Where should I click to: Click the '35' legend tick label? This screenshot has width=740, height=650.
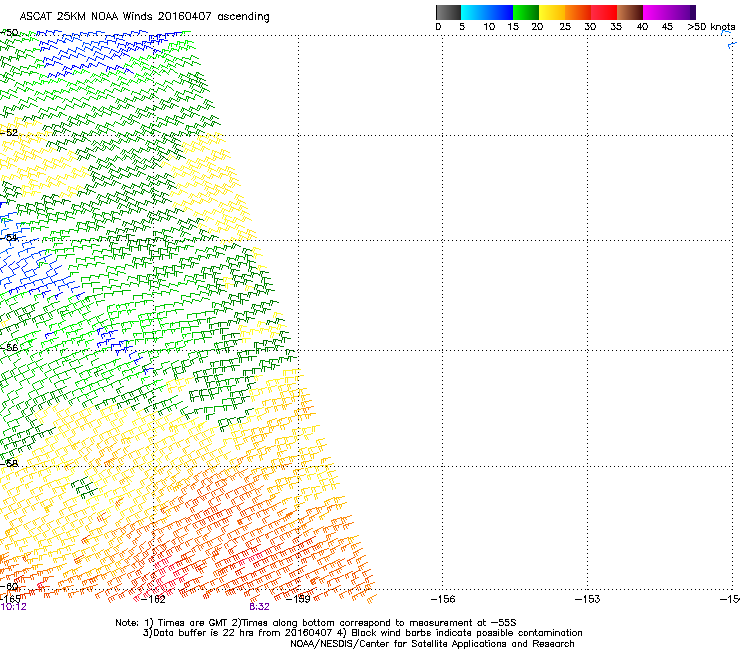(616, 27)
